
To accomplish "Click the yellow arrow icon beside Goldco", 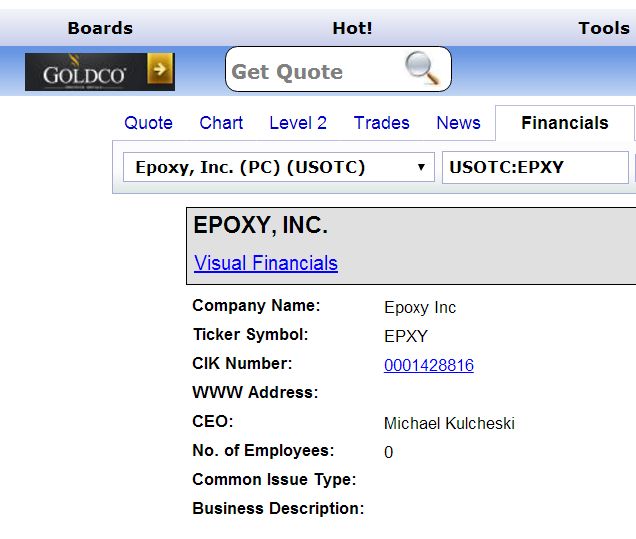I will (160, 70).
